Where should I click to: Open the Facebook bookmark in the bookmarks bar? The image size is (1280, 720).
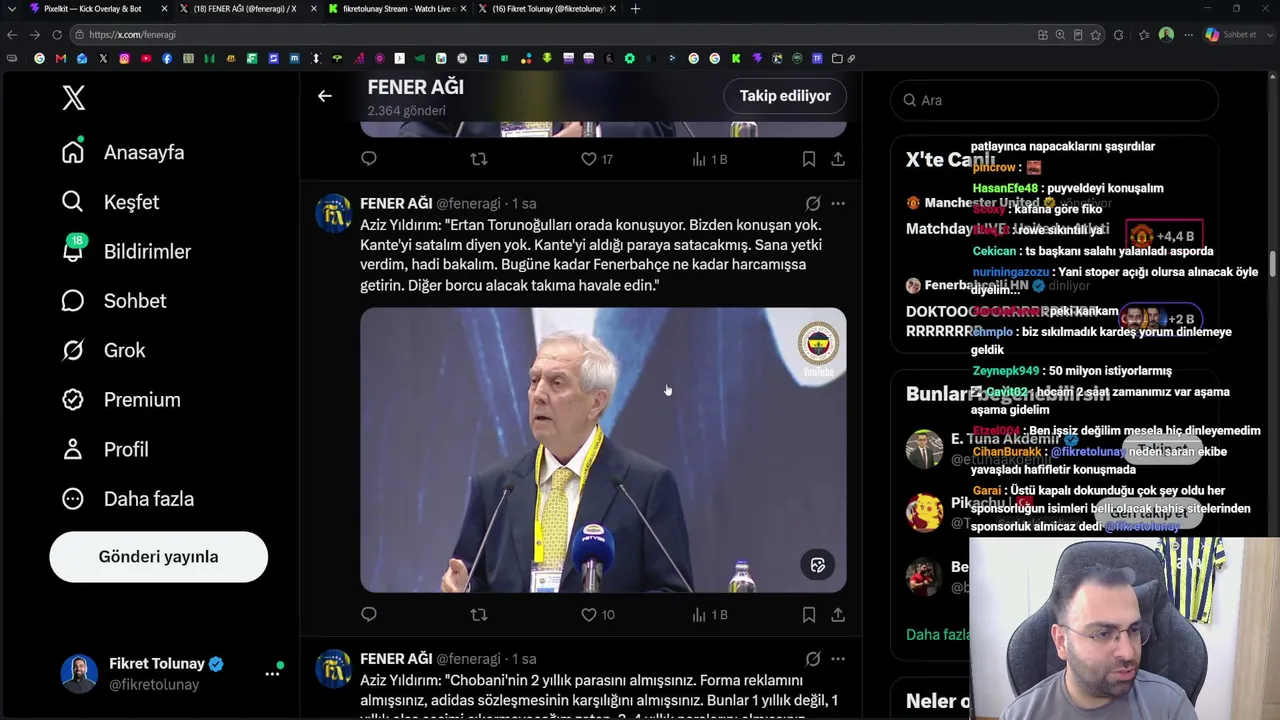pos(167,59)
